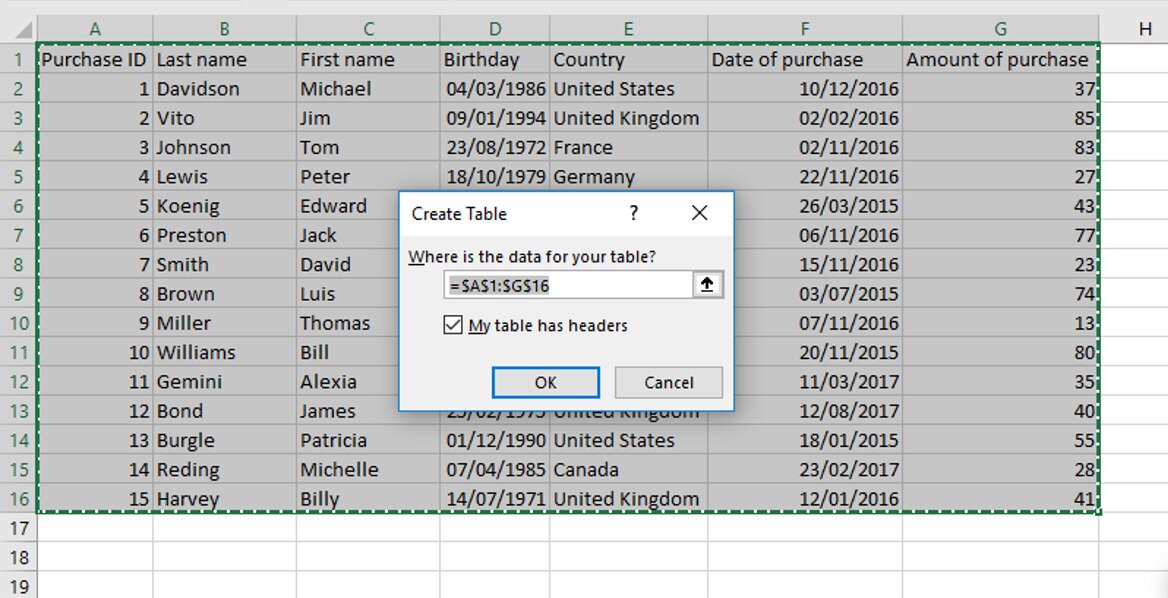Select column G header
1168x598 pixels.
[x=1000, y=29]
